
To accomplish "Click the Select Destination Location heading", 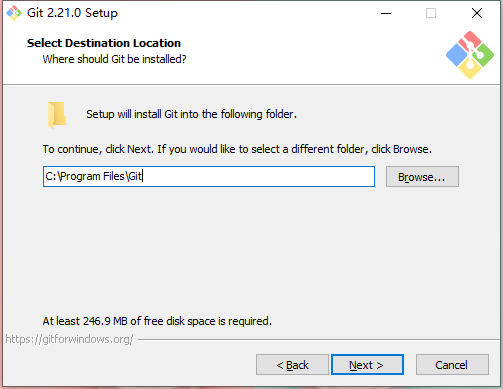I will tap(104, 43).
